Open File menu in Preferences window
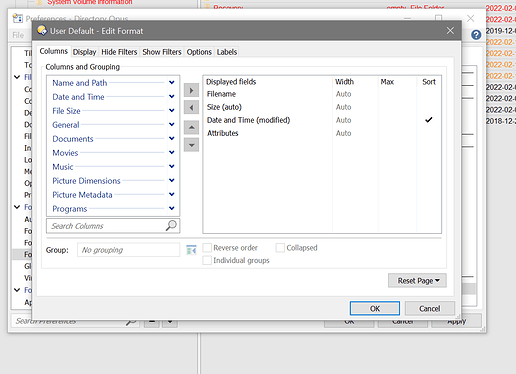This screenshot has width=516, height=374. click(x=18, y=35)
